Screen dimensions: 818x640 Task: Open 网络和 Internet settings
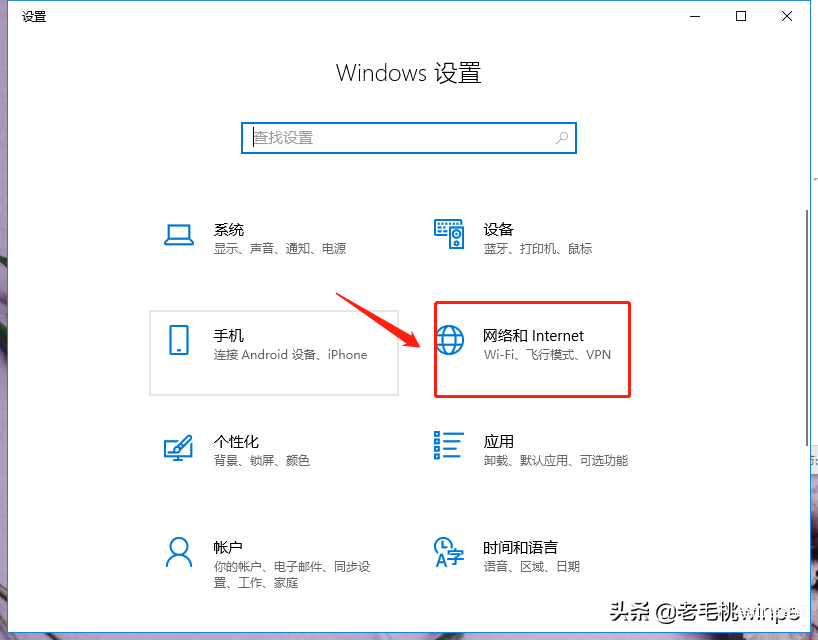pos(533,335)
